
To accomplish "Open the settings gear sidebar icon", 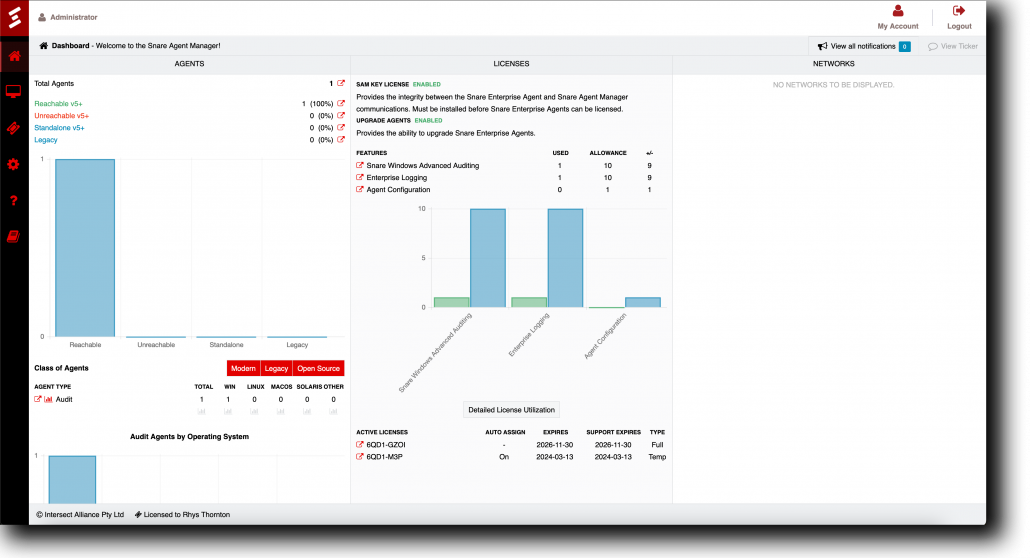I will pos(13,164).
